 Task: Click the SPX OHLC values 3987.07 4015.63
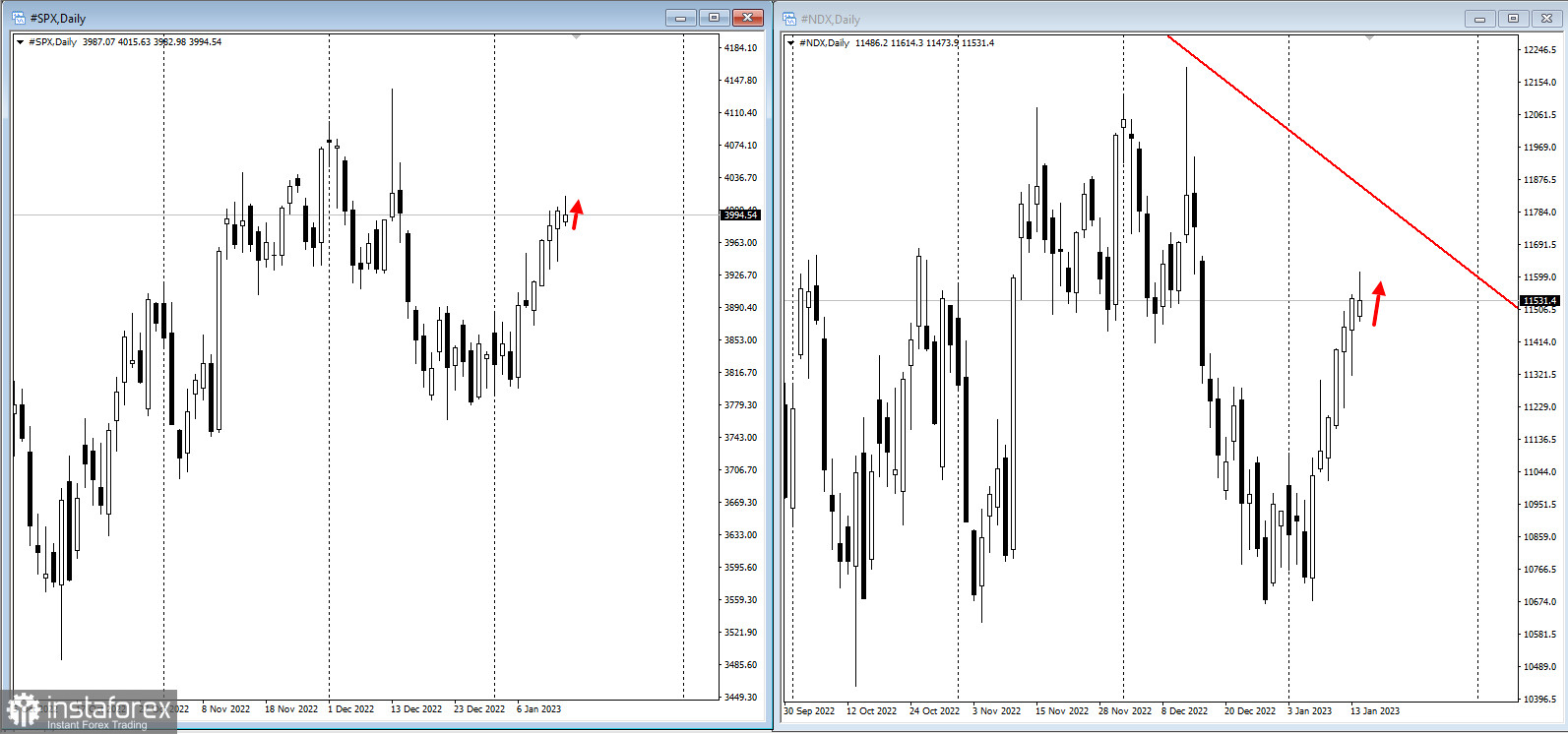[x=117, y=42]
